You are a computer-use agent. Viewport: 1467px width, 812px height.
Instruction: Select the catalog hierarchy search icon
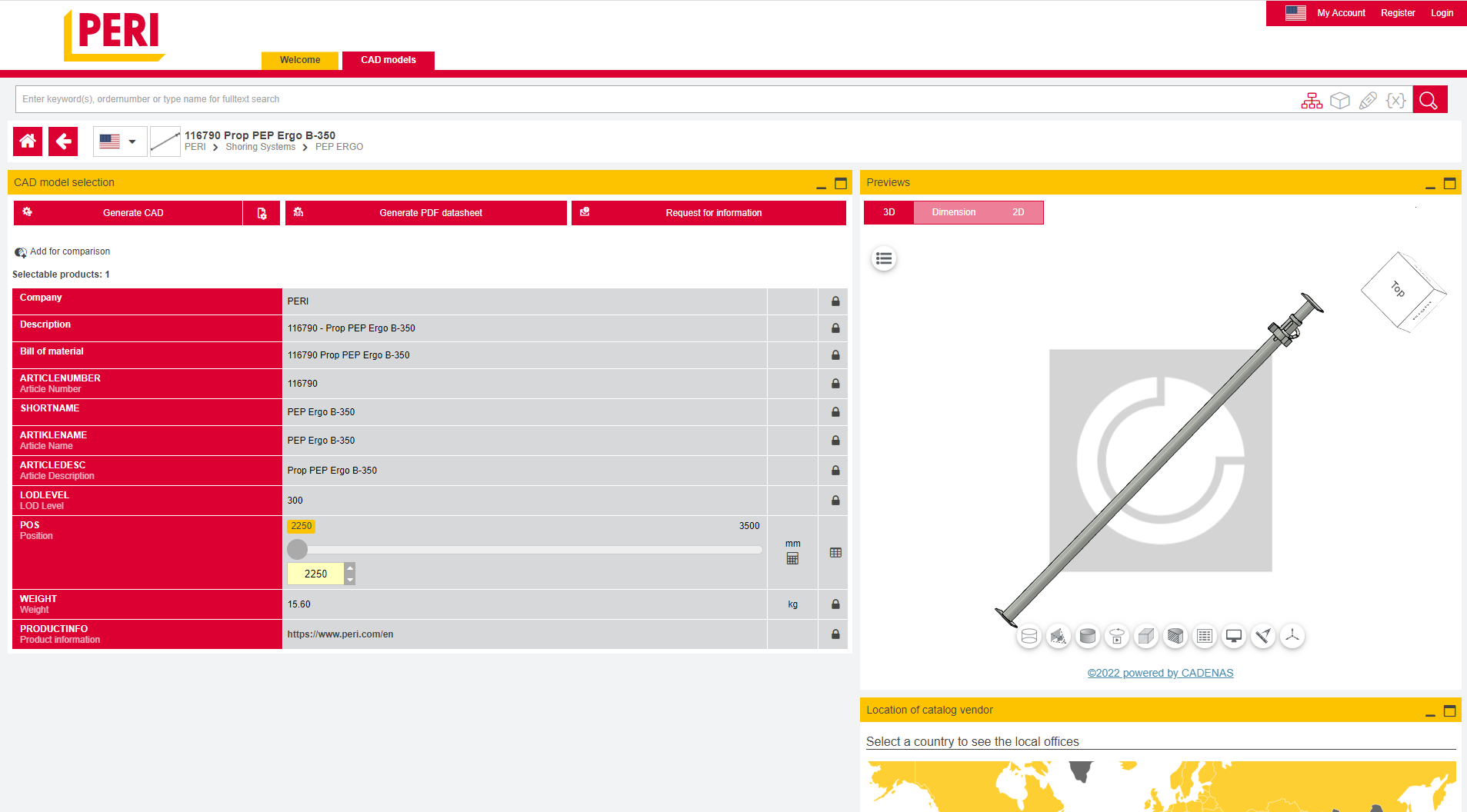(1312, 101)
